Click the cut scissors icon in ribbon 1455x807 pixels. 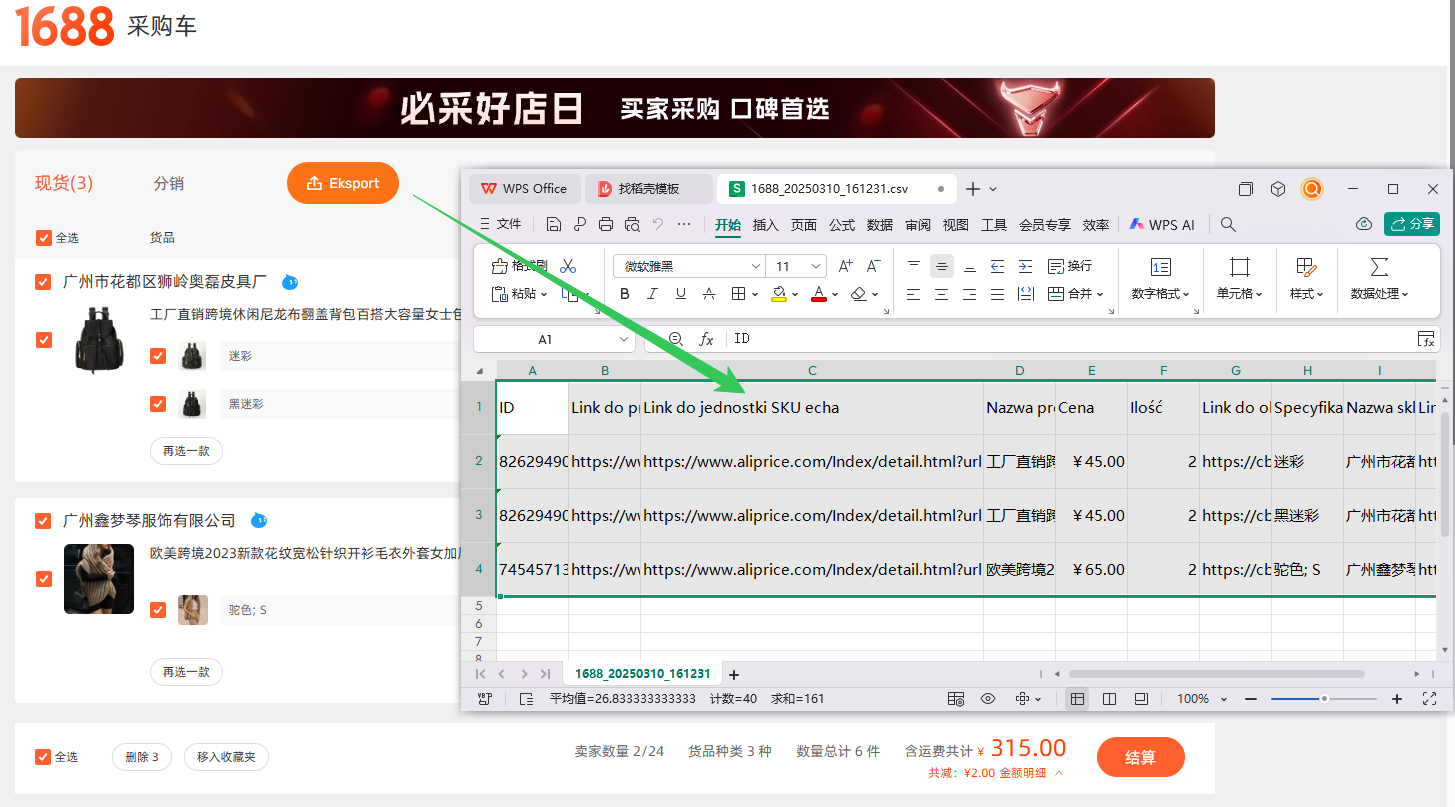click(x=568, y=266)
